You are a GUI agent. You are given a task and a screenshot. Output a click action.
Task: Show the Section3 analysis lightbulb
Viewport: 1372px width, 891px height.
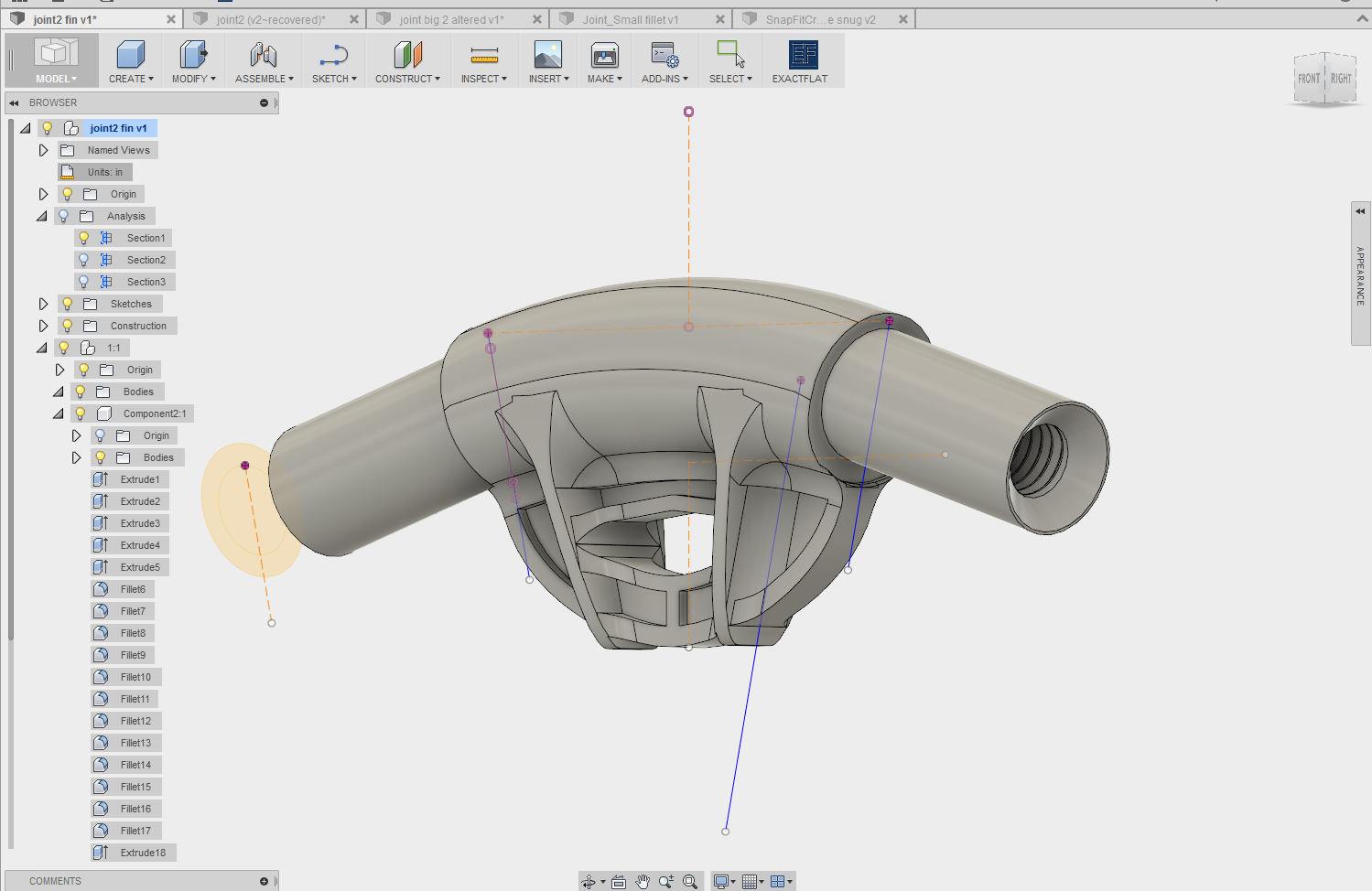coord(84,282)
